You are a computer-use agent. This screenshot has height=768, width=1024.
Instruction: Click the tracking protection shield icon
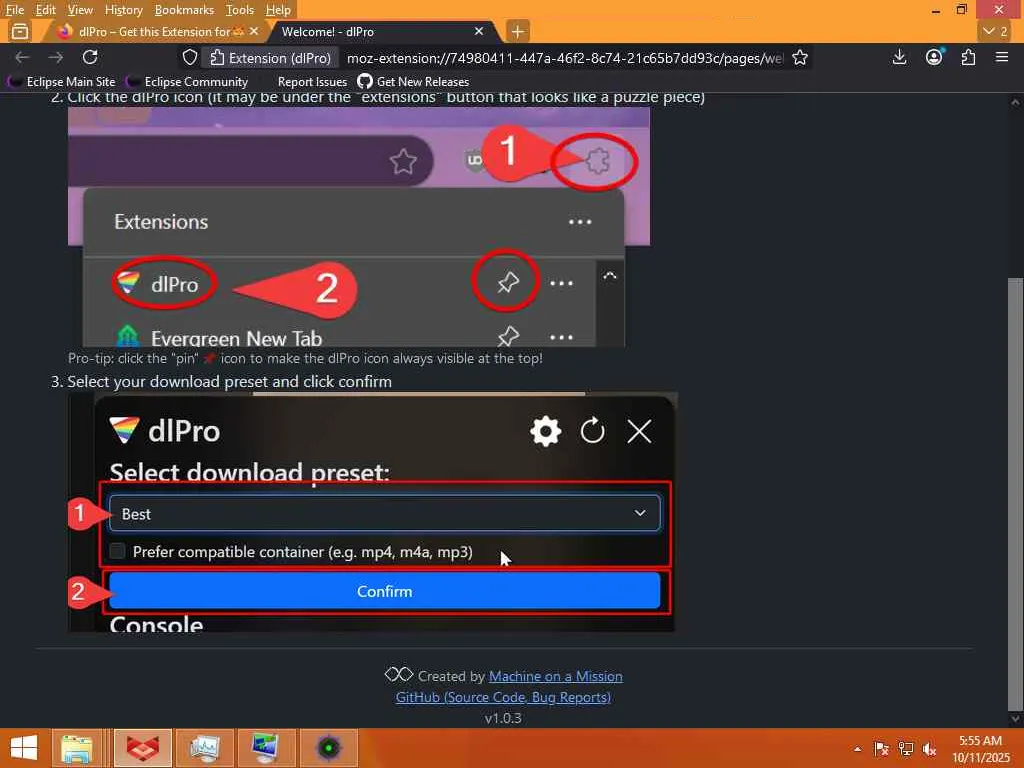[189, 57]
